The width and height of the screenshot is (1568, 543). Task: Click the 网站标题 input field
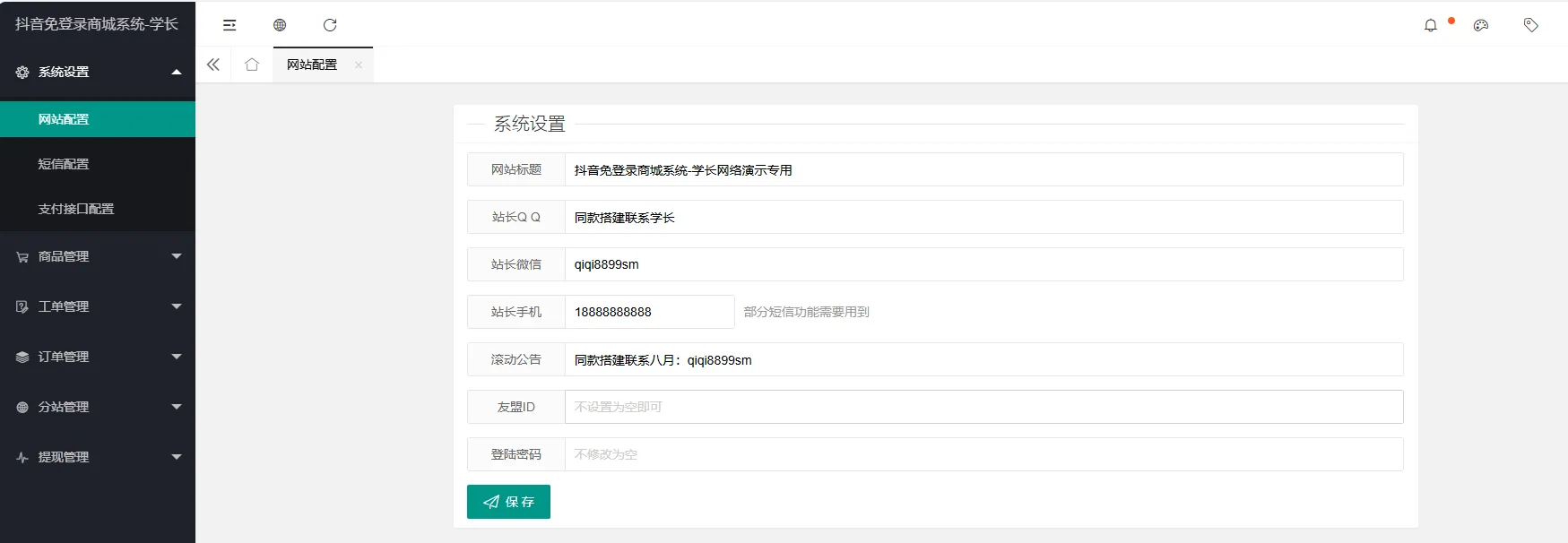(983, 169)
